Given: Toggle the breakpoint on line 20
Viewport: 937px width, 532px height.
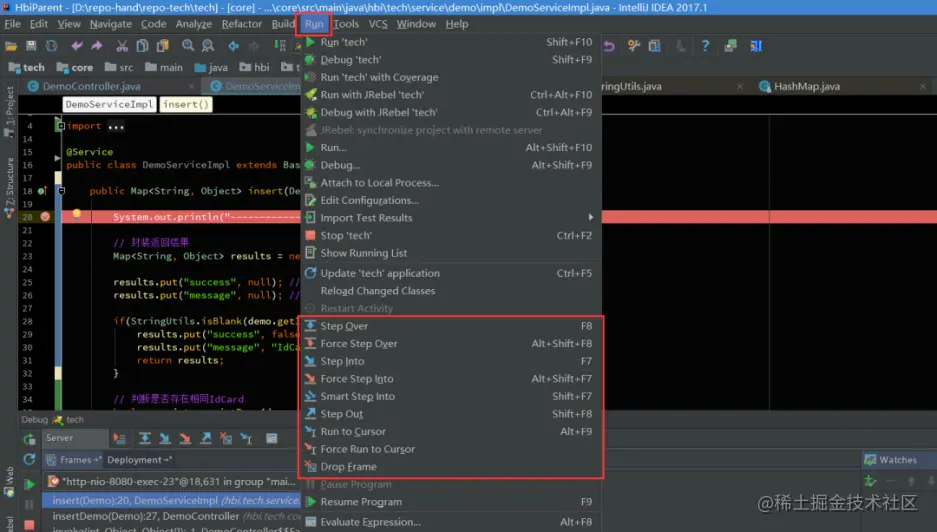Looking at the screenshot, I should (x=45, y=216).
